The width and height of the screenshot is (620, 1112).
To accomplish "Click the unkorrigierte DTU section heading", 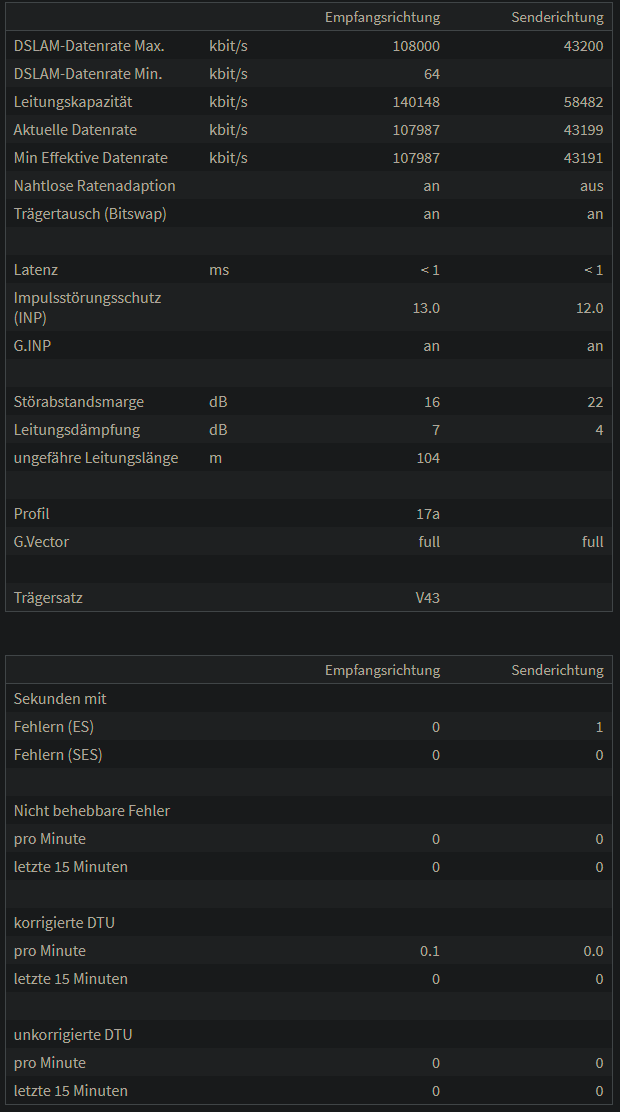I will 73,1035.
